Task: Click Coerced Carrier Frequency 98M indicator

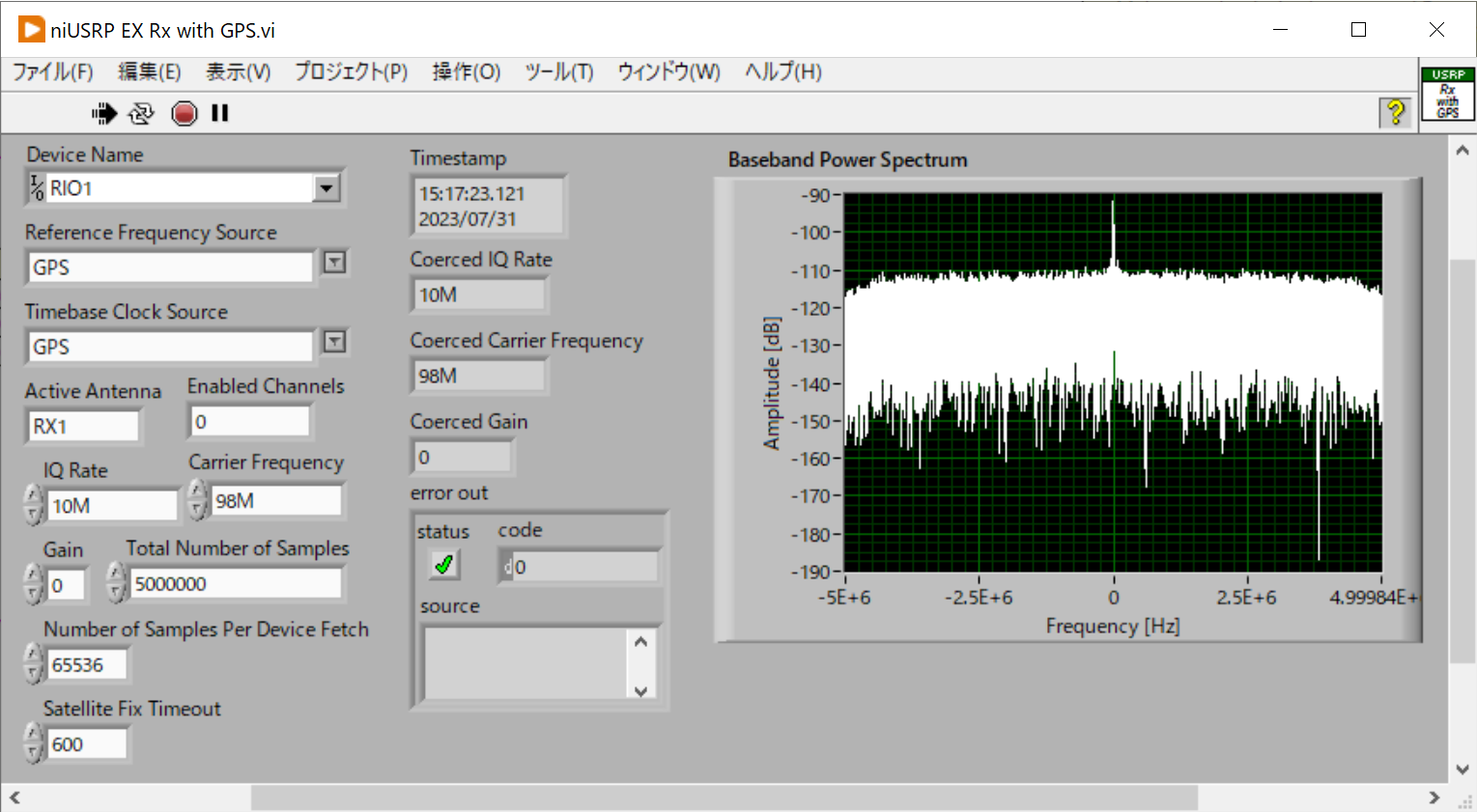Action: tap(479, 376)
